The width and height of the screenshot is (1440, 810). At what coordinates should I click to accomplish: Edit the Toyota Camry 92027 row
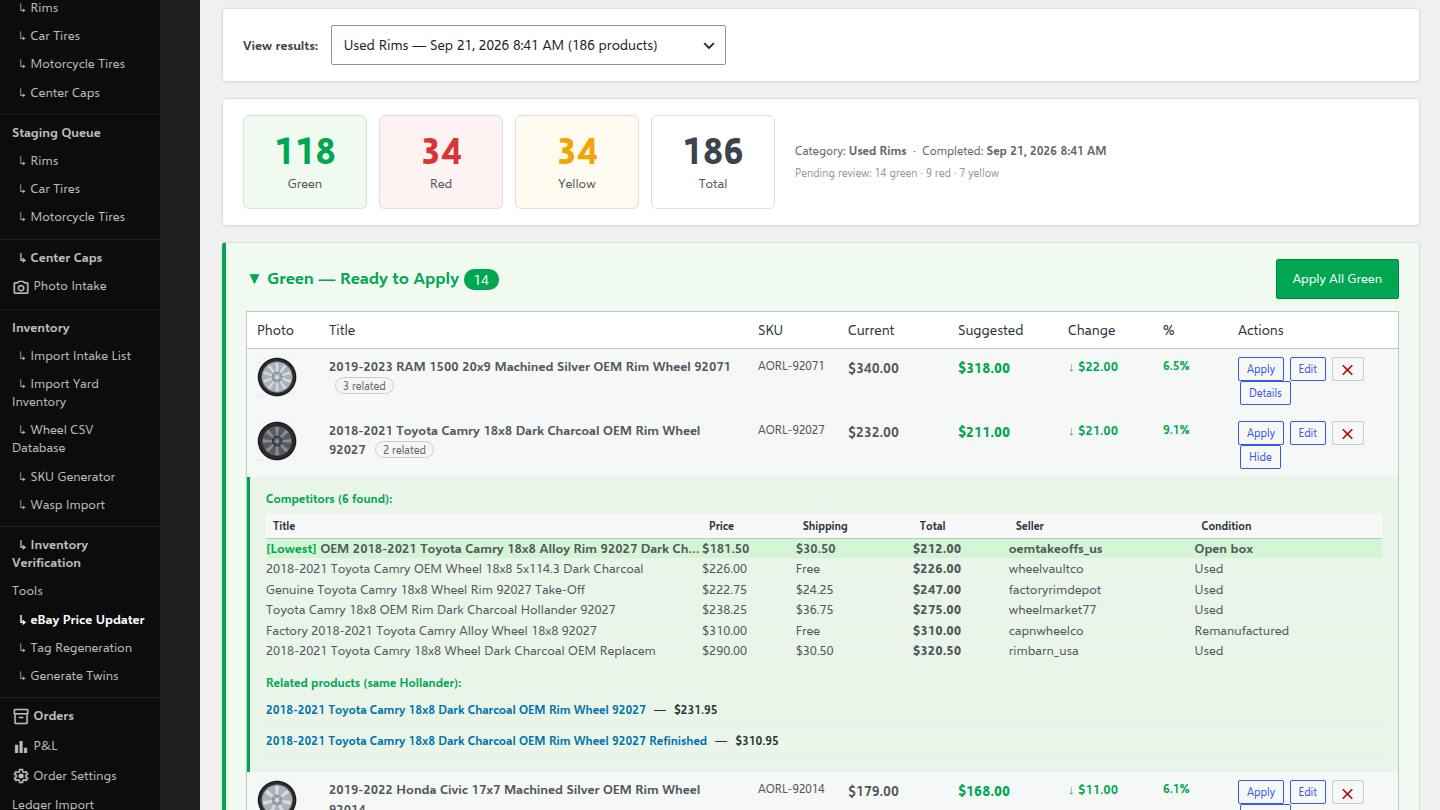[x=1307, y=433]
